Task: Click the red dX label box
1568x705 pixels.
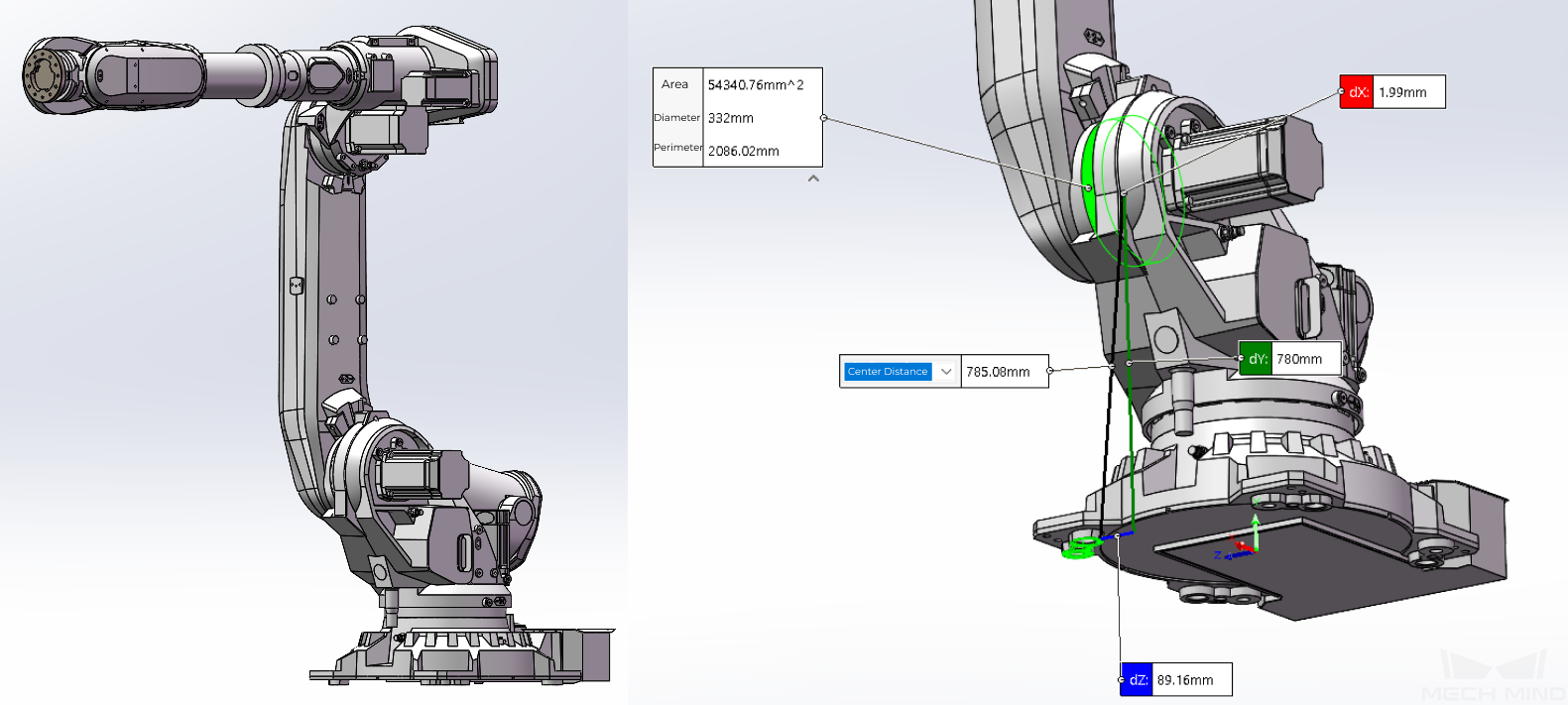Action: click(1357, 92)
